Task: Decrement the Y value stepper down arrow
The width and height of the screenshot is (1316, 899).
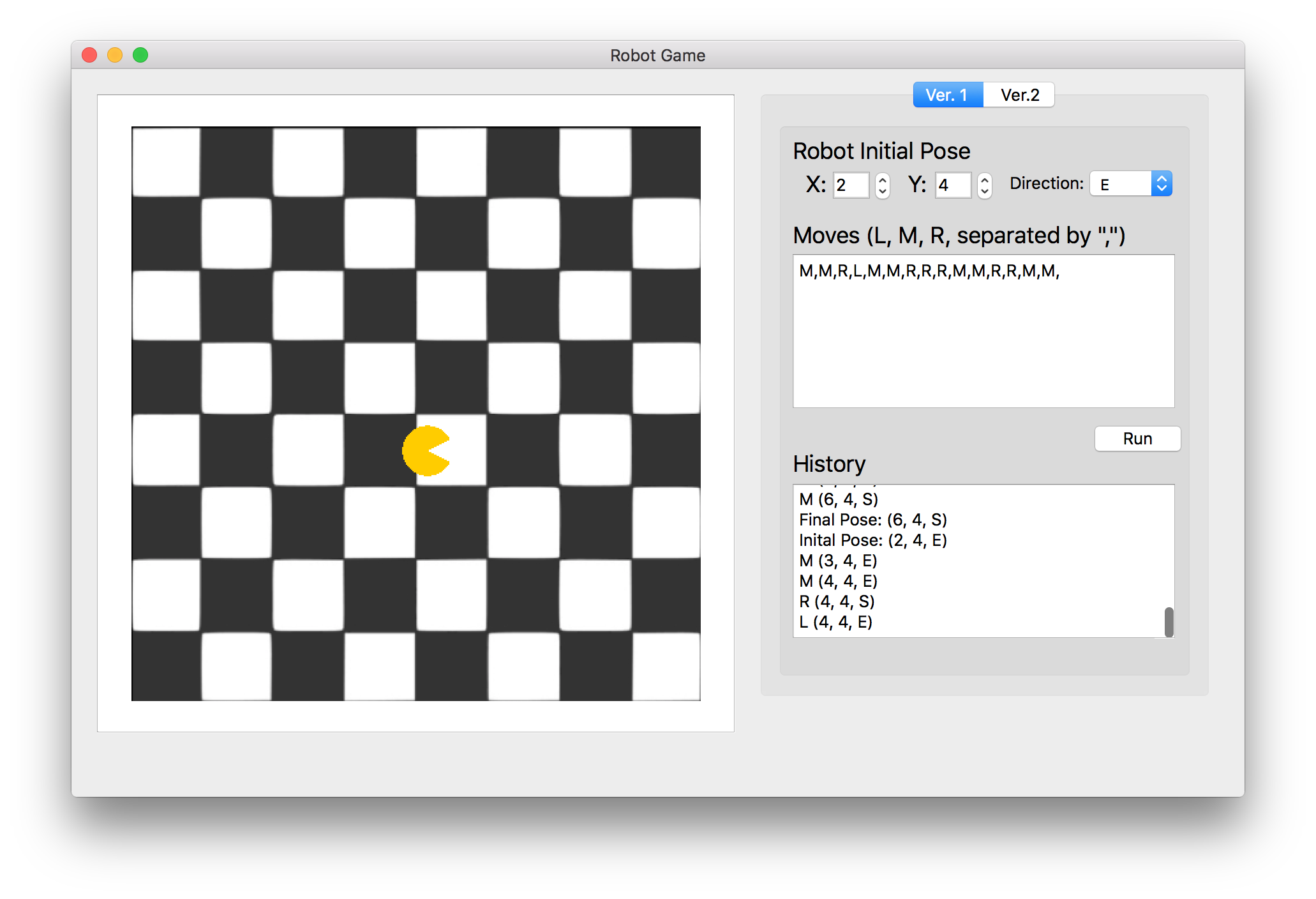Action: (985, 191)
